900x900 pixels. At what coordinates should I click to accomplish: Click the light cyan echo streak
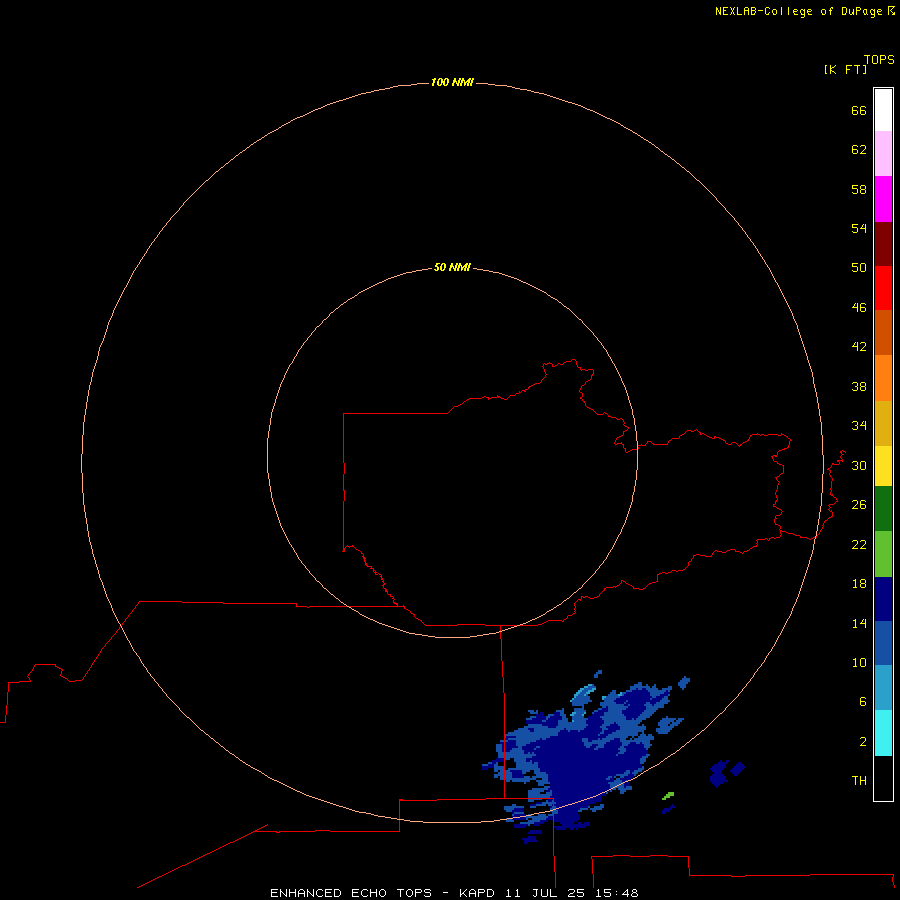(583, 692)
